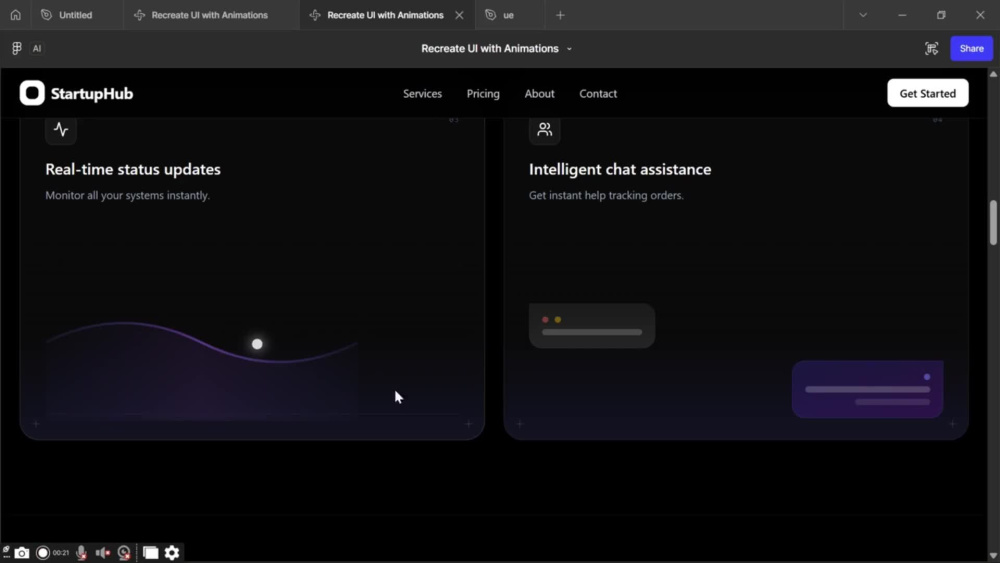Viewport: 1000px width, 563px height.
Task: Open the Services nav link
Action: point(422,94)
